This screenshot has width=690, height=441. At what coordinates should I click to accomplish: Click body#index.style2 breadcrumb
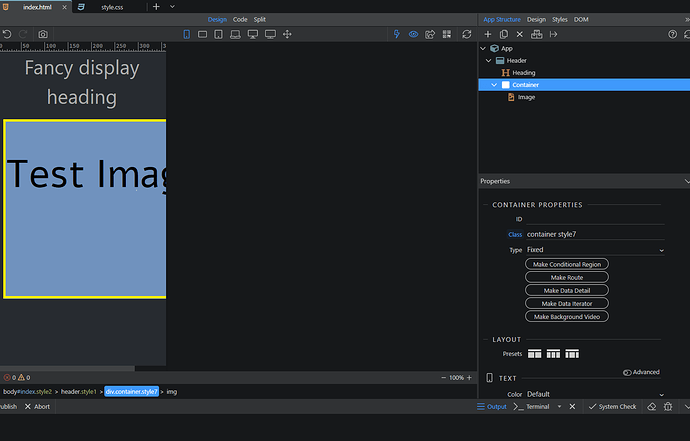27,392
